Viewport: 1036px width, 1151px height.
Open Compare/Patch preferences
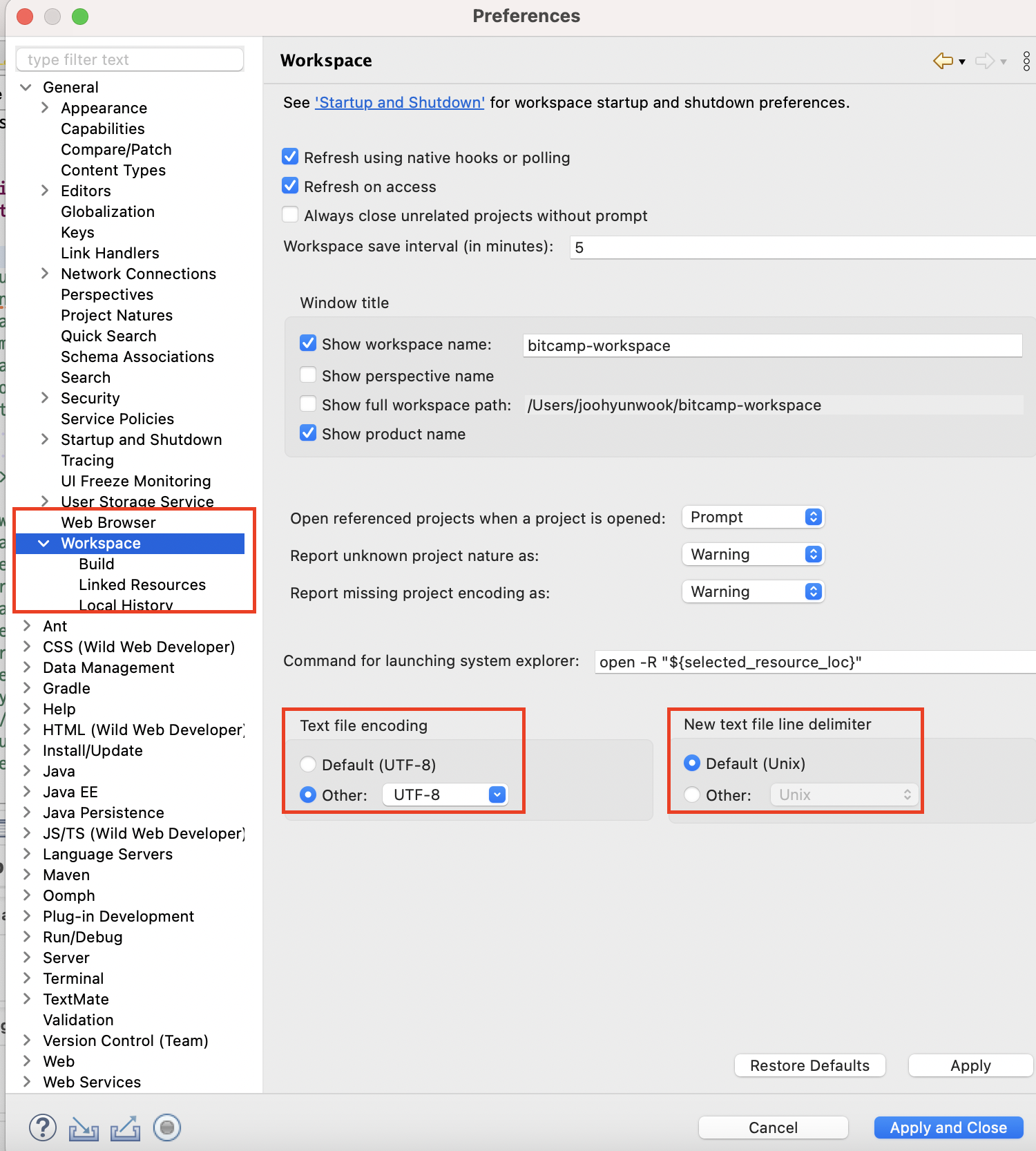click(x=116, y=149)
